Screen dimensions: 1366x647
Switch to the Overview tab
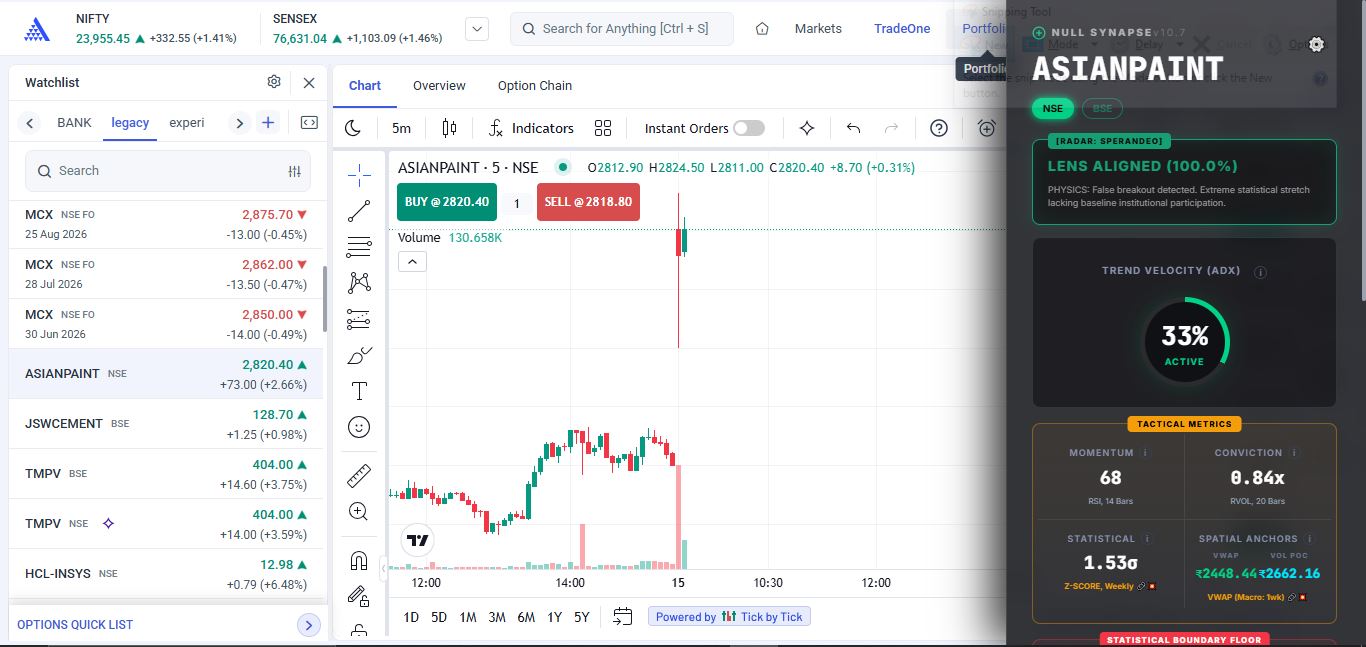pyautogui.click(x=439, y=85)
